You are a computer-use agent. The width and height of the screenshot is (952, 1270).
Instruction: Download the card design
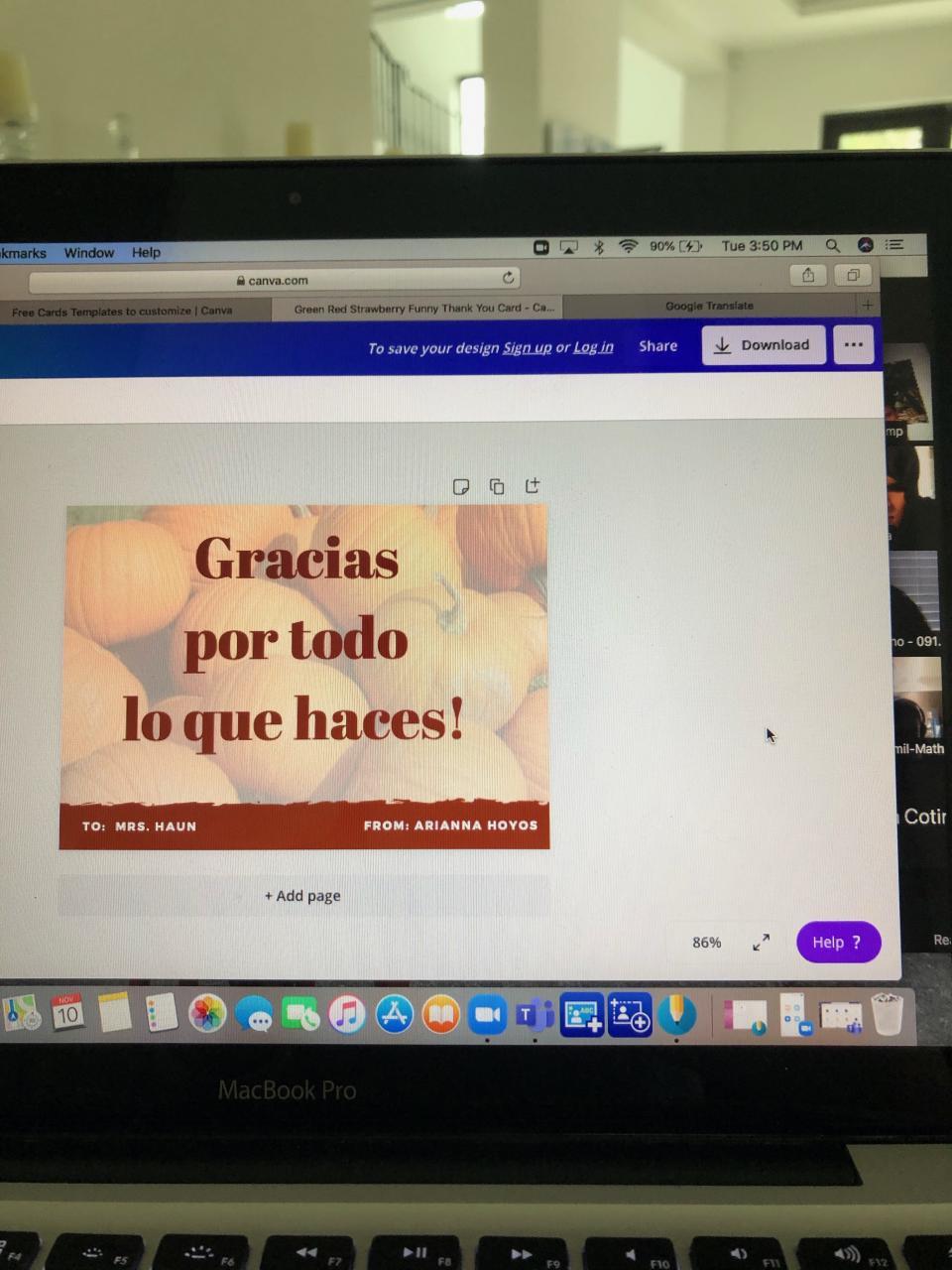pos(763,345)
